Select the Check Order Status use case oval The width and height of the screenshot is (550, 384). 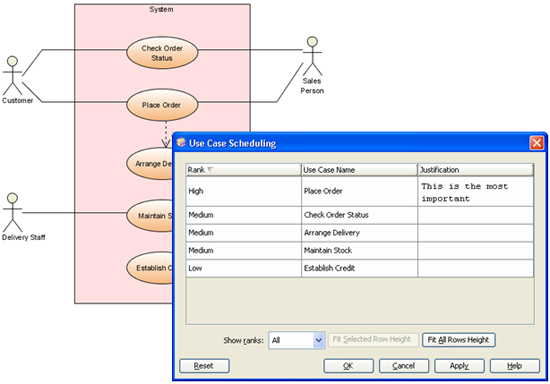coord(162,53)
